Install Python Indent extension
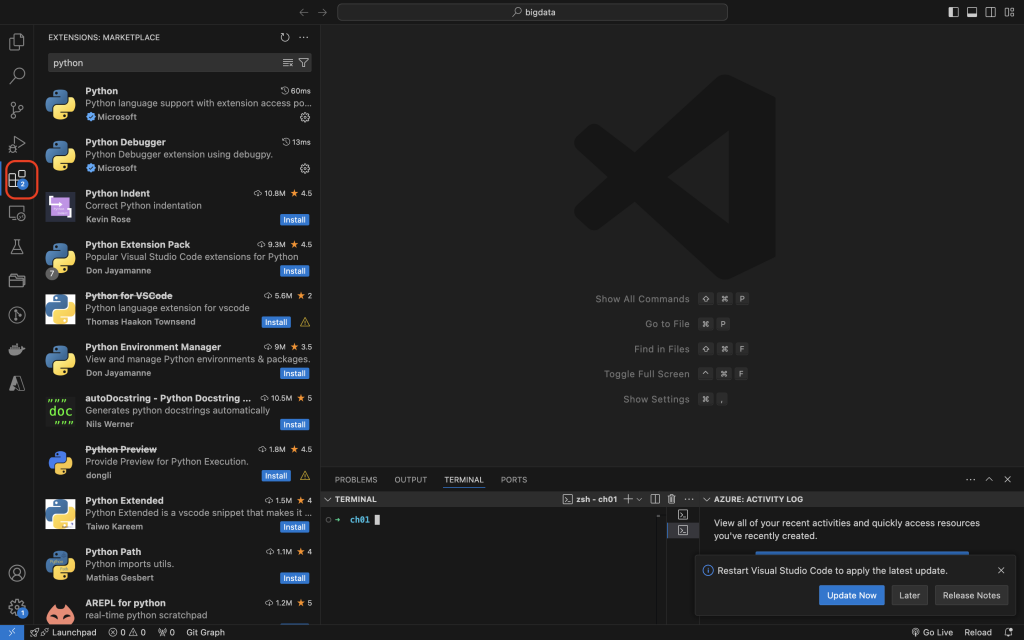This screenshot has width=1024, height=640. point(295,220)
